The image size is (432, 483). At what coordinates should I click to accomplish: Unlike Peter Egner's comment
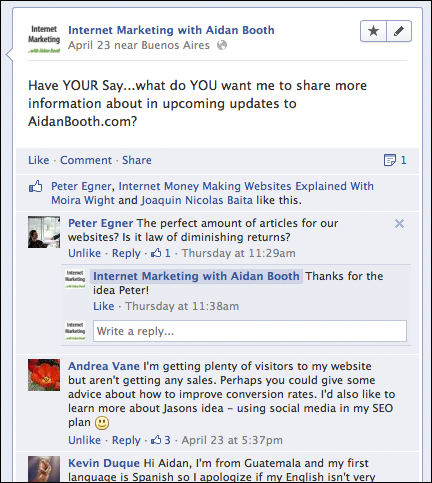pos(84,253)
